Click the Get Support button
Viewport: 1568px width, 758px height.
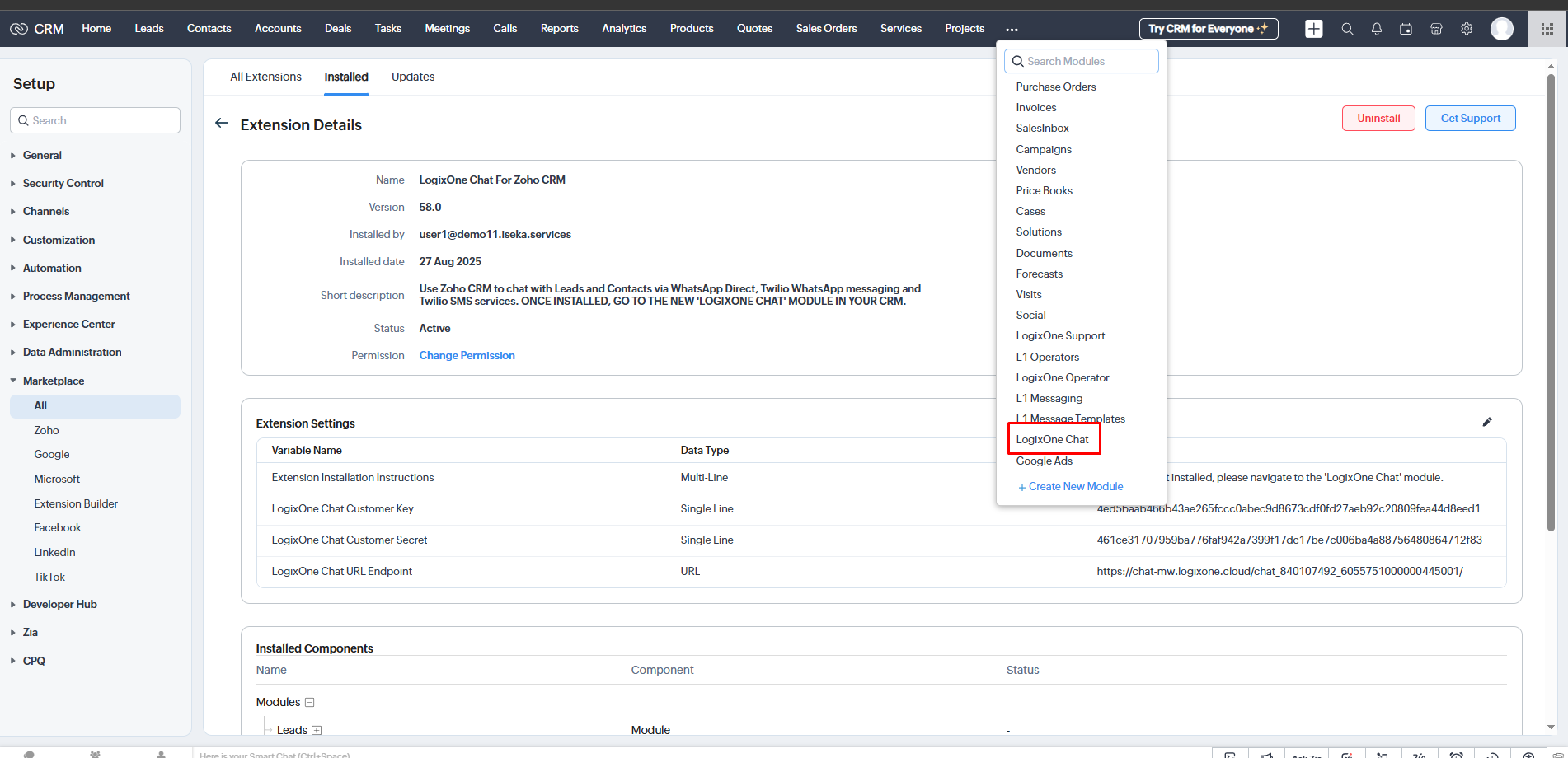tap(1470, 118)
